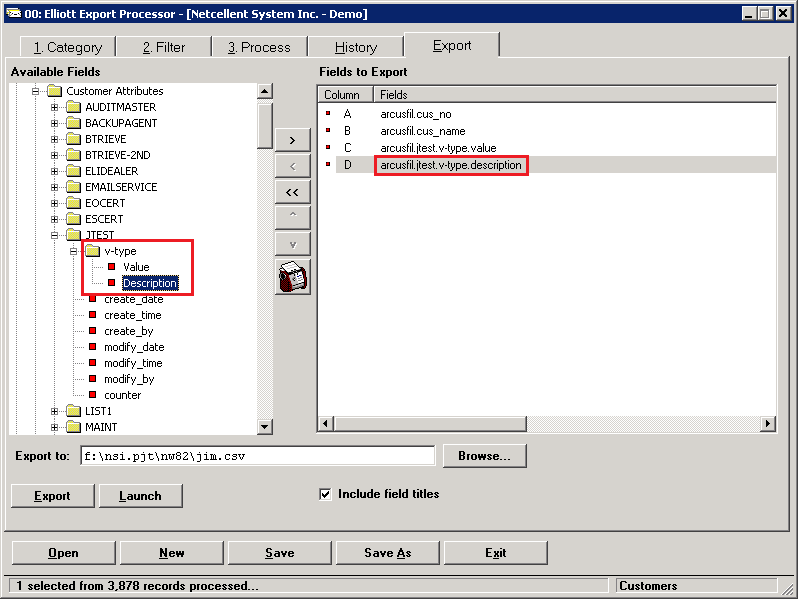This screenshot has height=599, width=798.
Task: Add field with the > arrow button
Action: [x=293, y=140]
